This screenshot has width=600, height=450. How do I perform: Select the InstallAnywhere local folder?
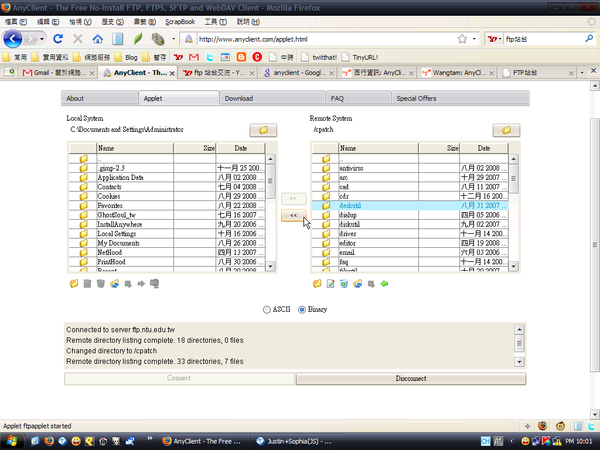167,224
